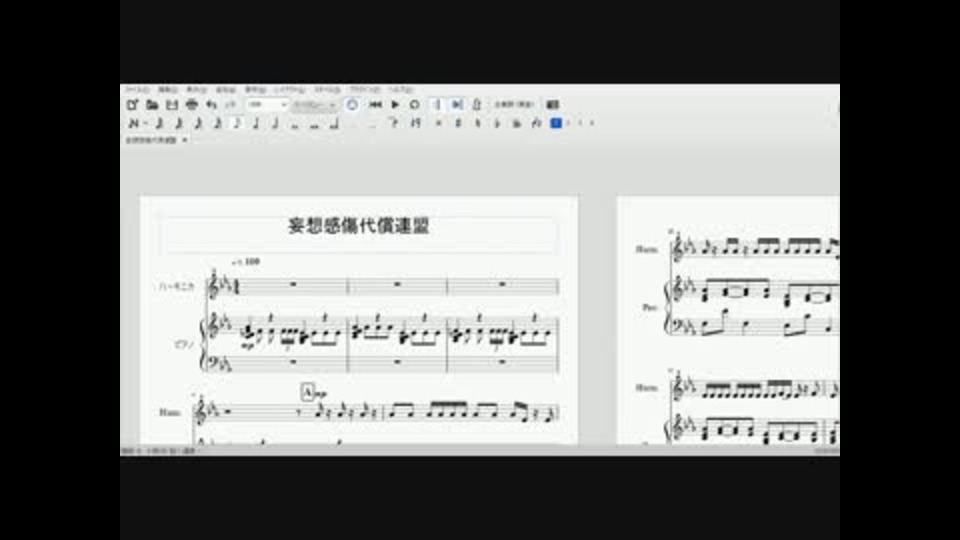Select the ハーモニカ instrument name
Image resolution: width=960 pixels, height=540 pixels.
tap(176, 286)
